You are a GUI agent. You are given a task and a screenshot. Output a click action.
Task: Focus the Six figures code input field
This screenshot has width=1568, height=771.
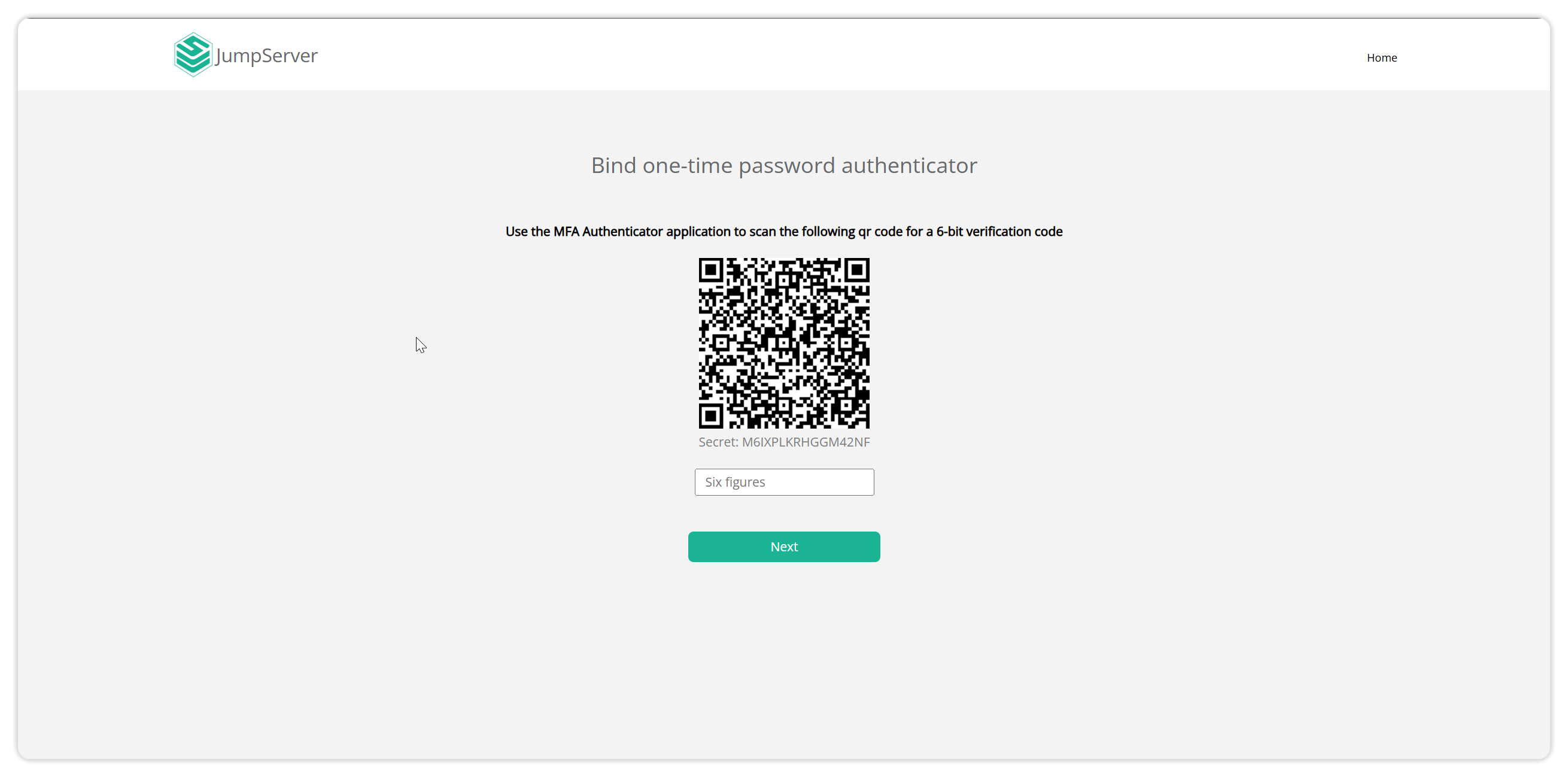tap(784, 482)
